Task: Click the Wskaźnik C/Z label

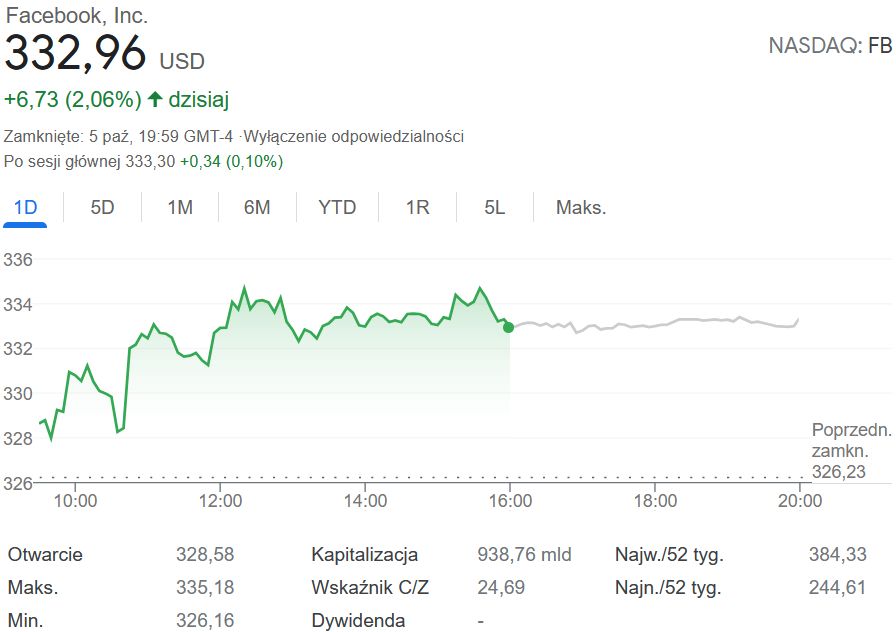Action: coord(370,587)
